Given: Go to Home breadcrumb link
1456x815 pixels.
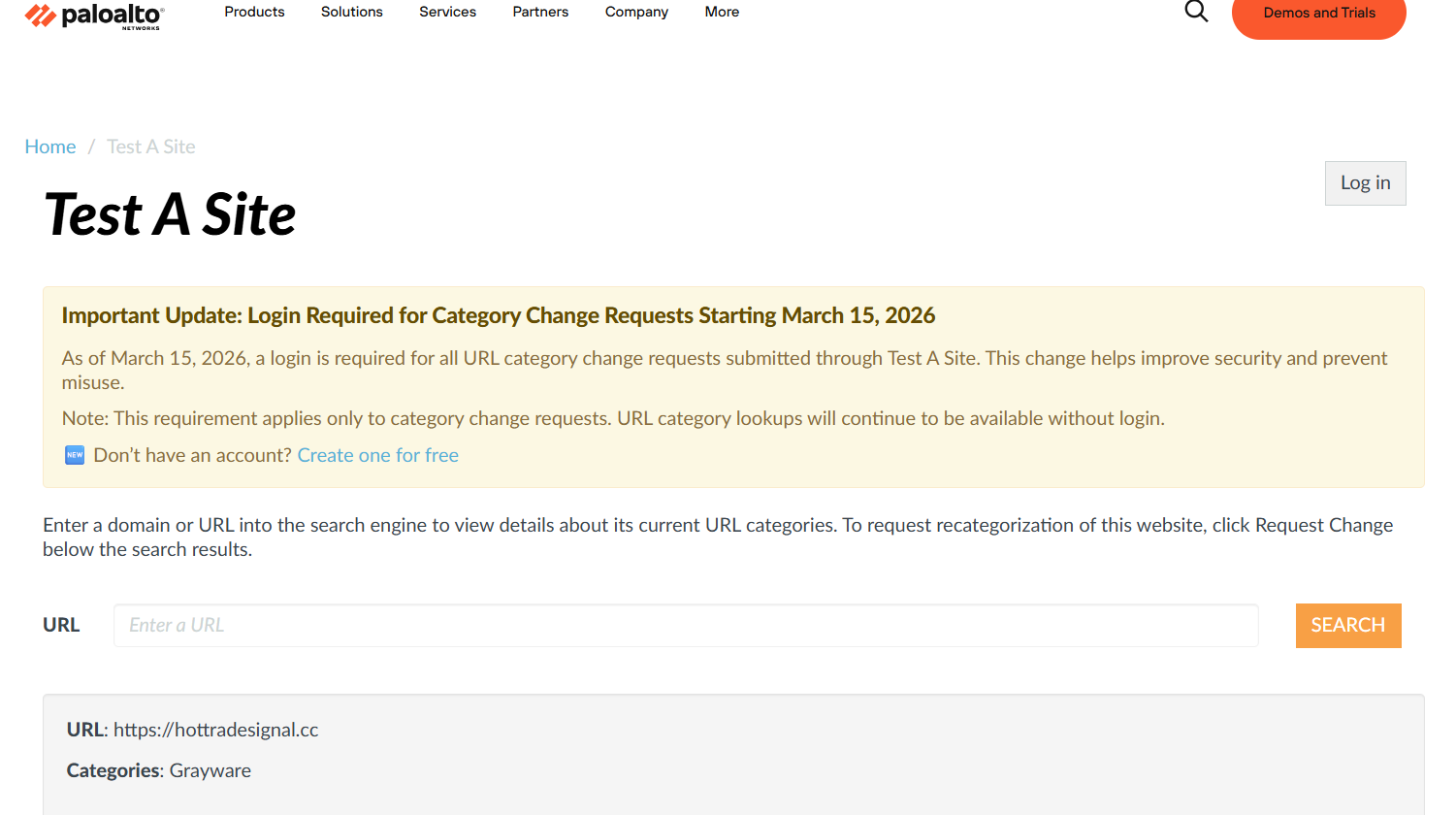Looking at the screenshot, I should pyautogui.click(x=50, y=147).
